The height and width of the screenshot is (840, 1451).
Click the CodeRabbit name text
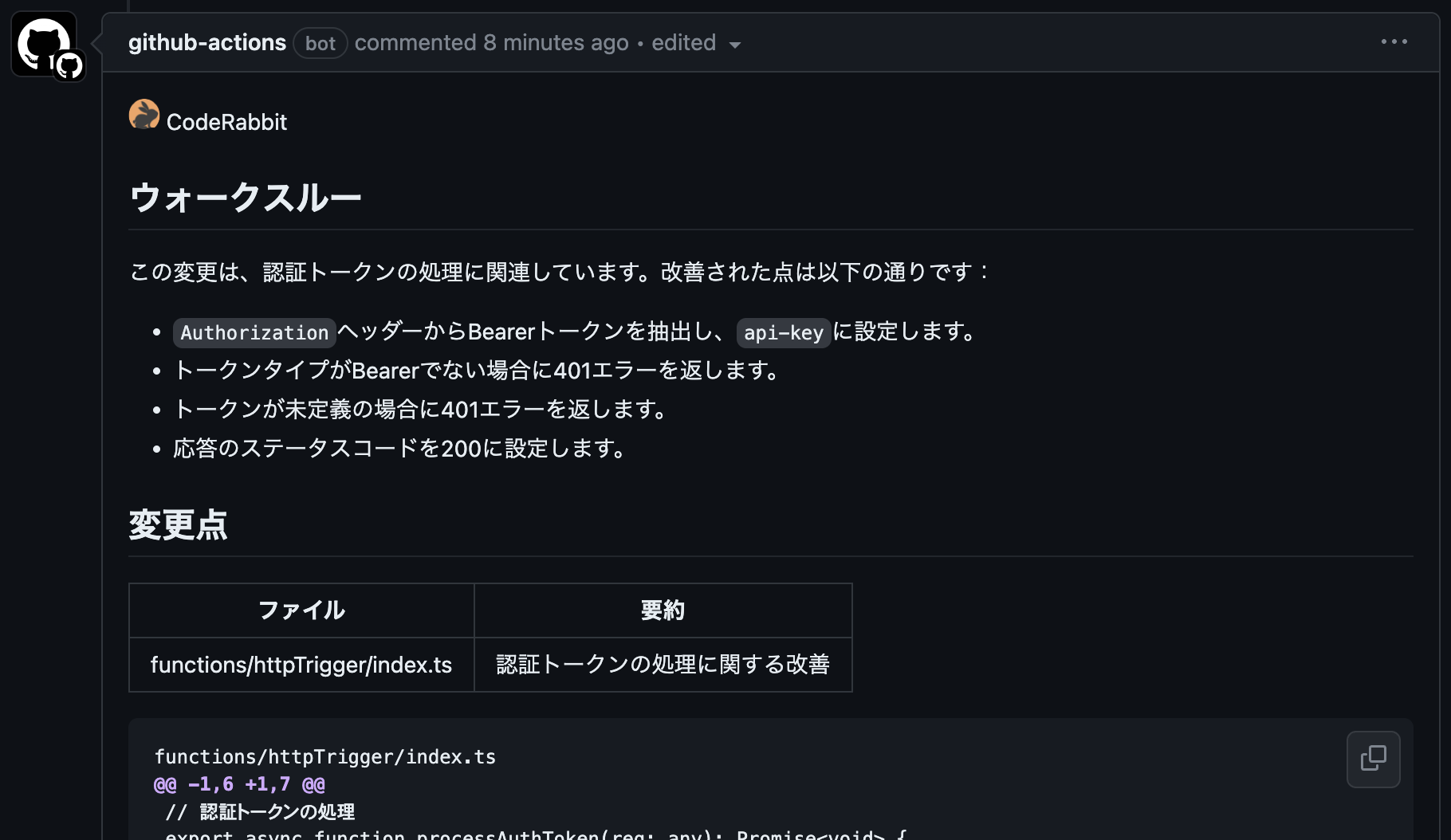coord(226,122)
